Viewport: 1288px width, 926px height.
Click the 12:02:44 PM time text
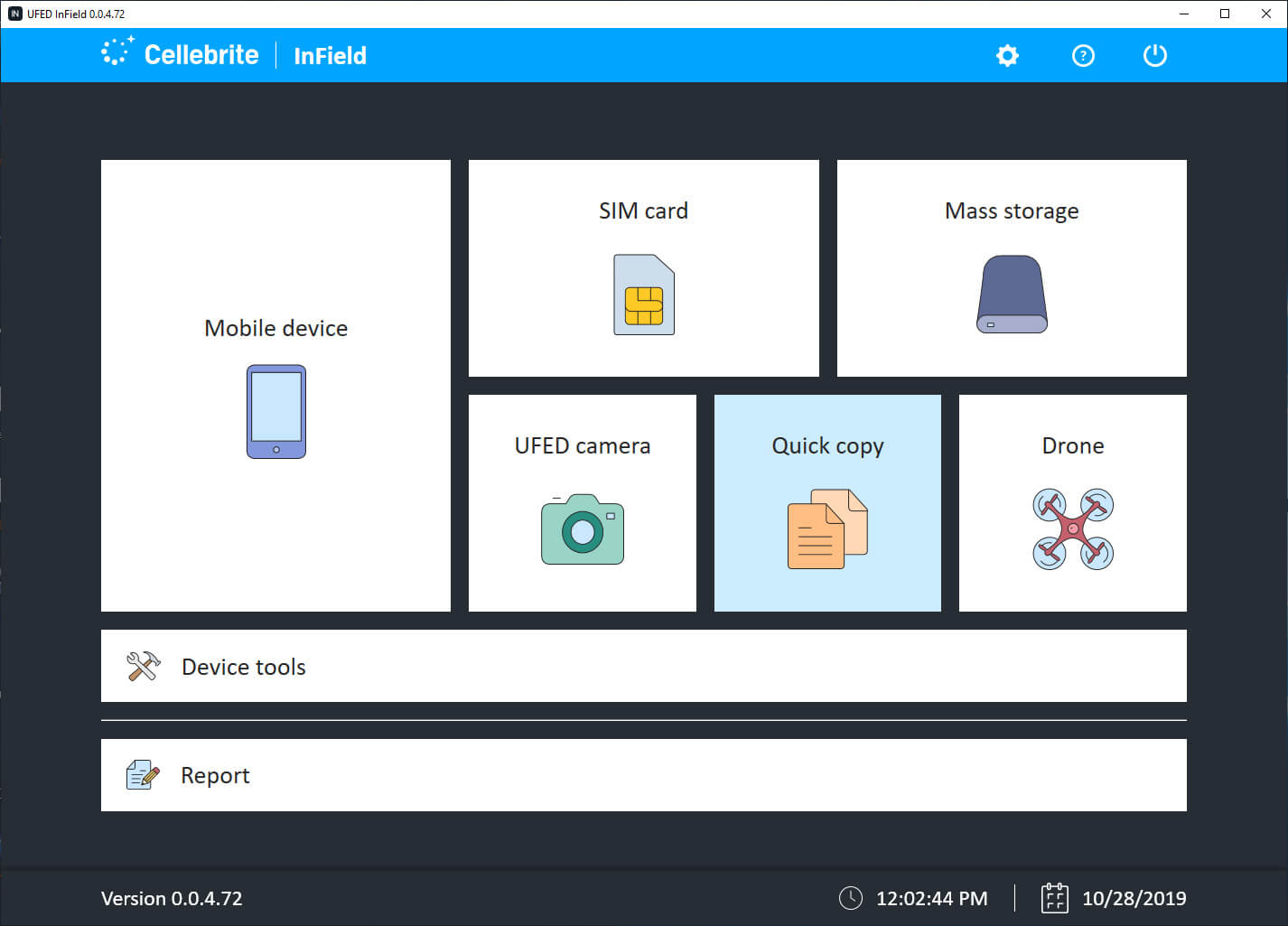[932, 898]
